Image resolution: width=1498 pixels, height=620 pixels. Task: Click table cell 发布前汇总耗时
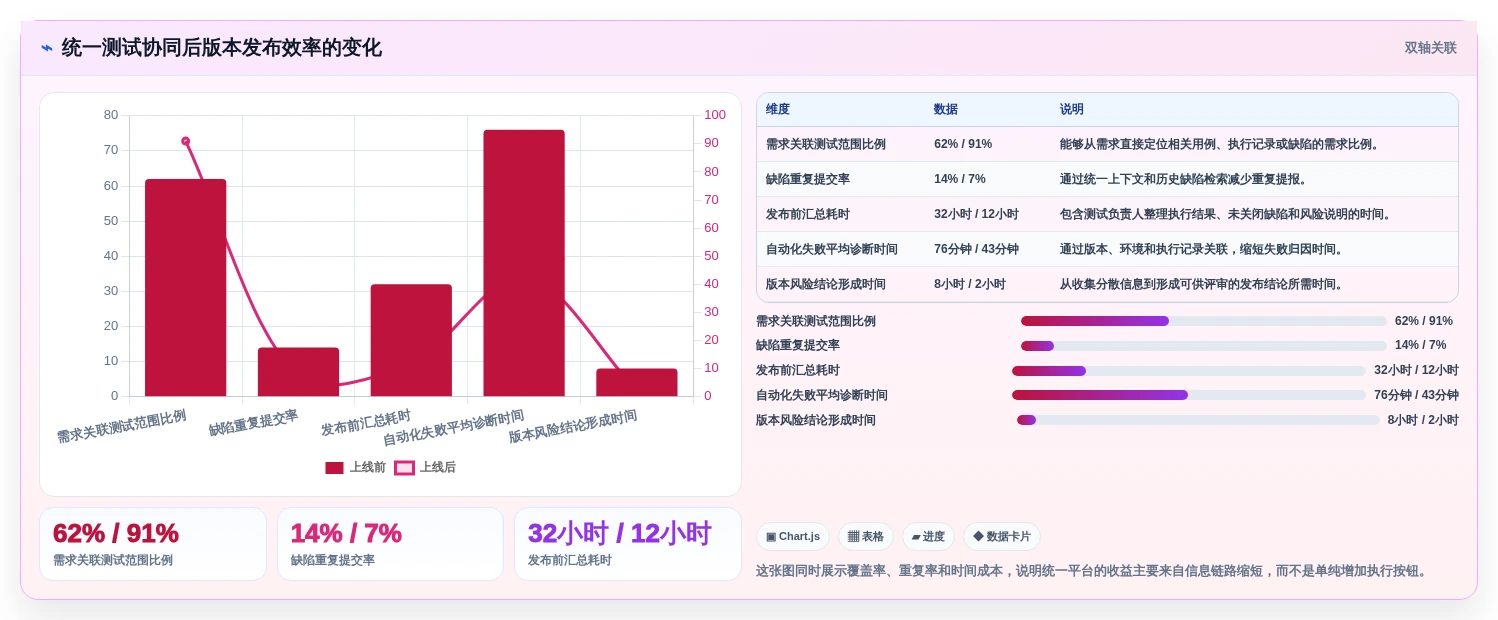point(808,214)
